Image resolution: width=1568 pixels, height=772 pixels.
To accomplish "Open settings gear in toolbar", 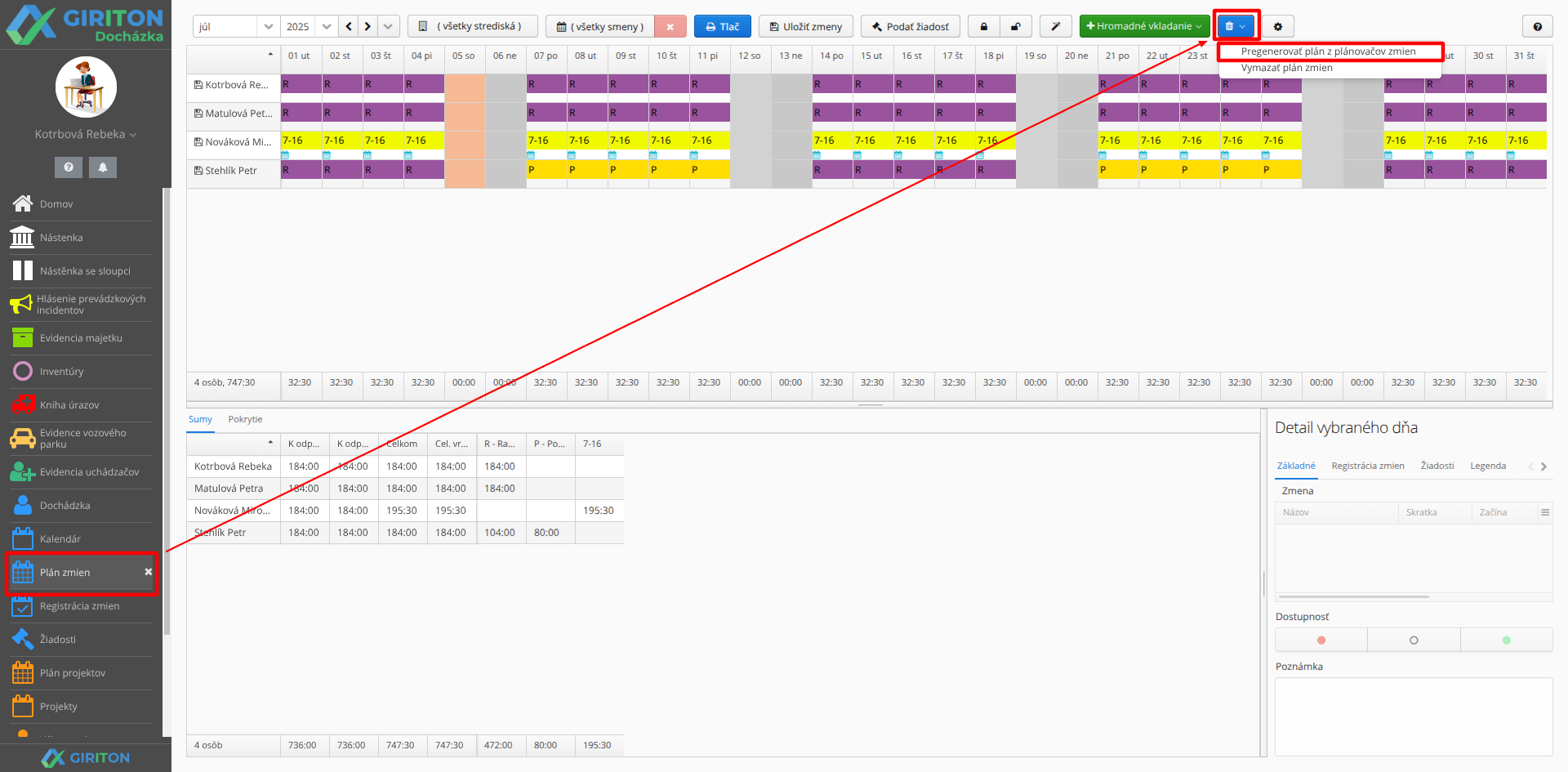I will point(1278,26).
